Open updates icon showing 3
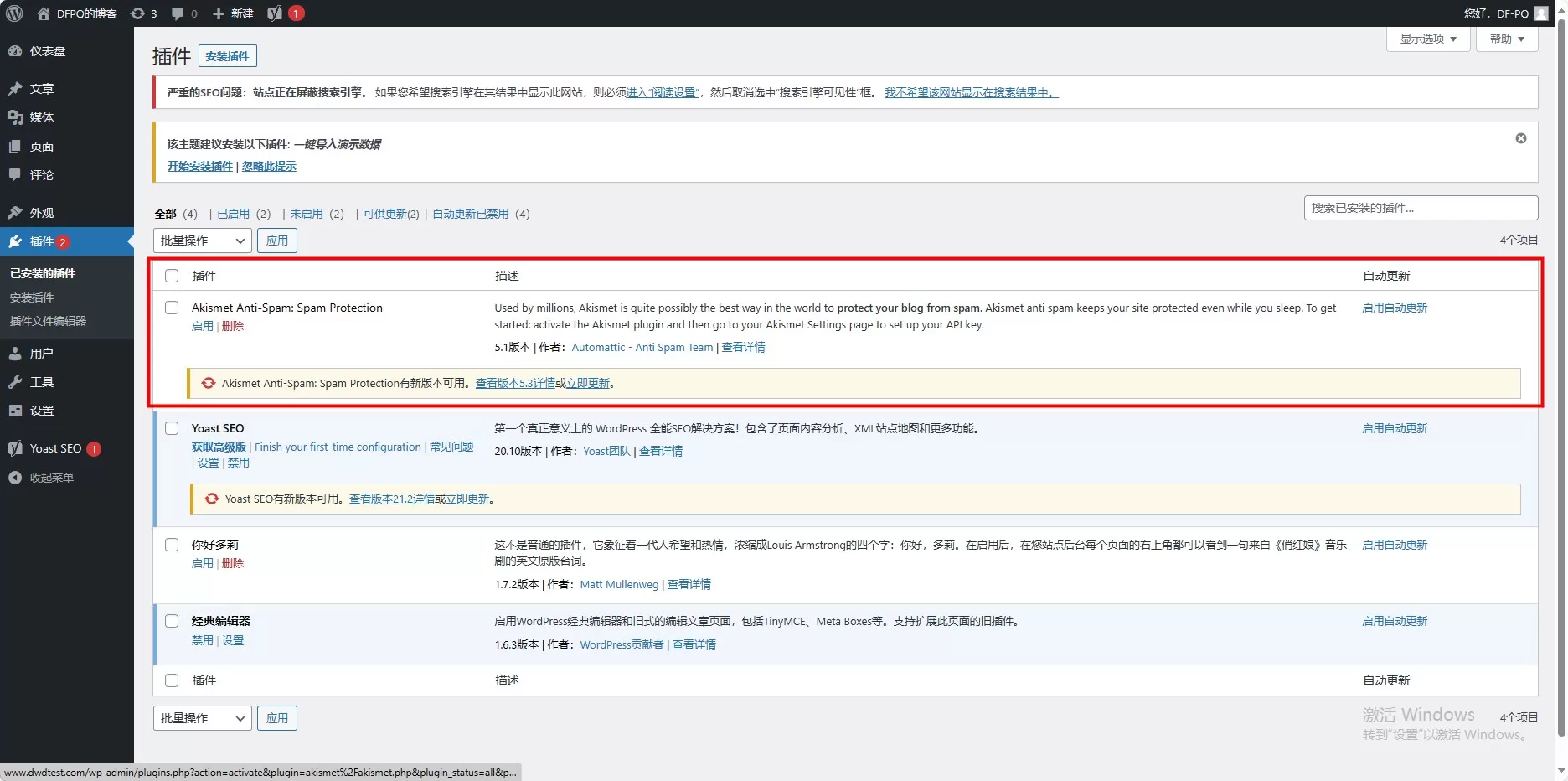This screenshot has height=781, width=1568. click(x=137, y=13)
